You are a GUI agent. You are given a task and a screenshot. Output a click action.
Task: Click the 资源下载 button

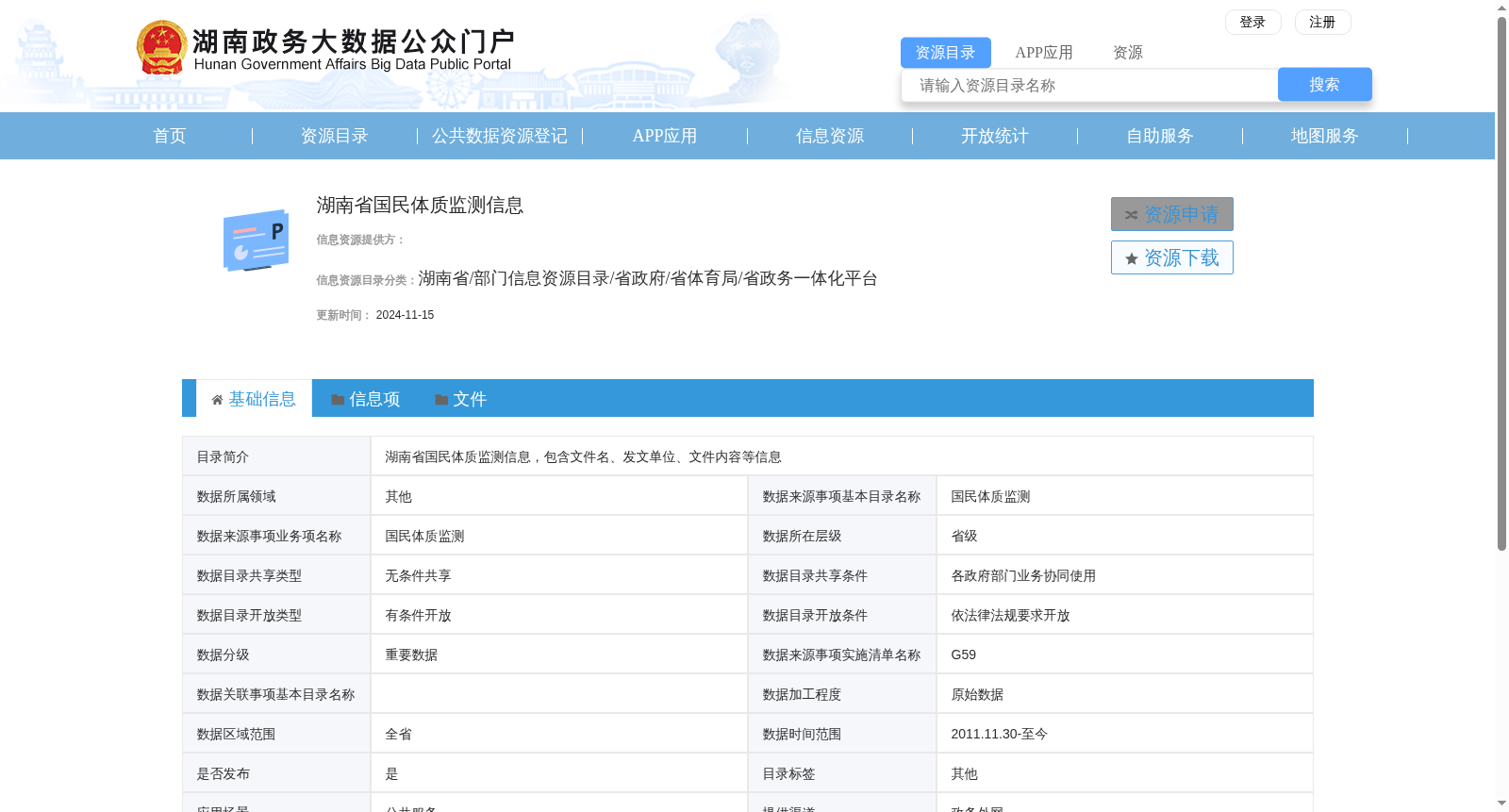[1172, 257]
